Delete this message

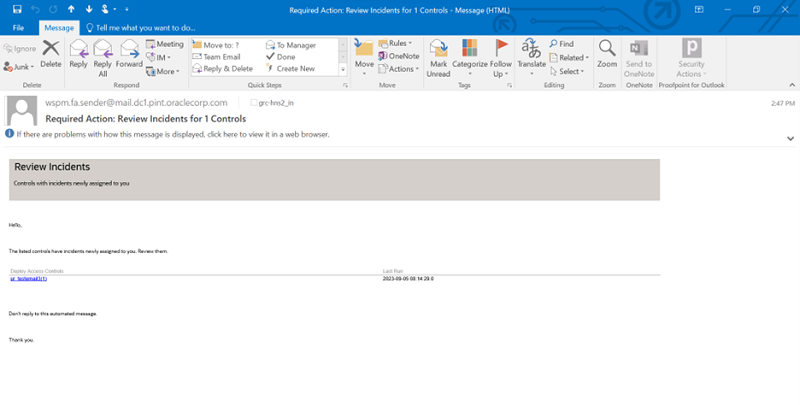(51, 54)
